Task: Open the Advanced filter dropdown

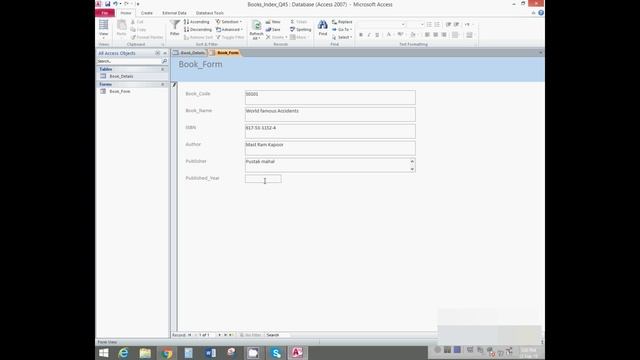Action: 230,29
